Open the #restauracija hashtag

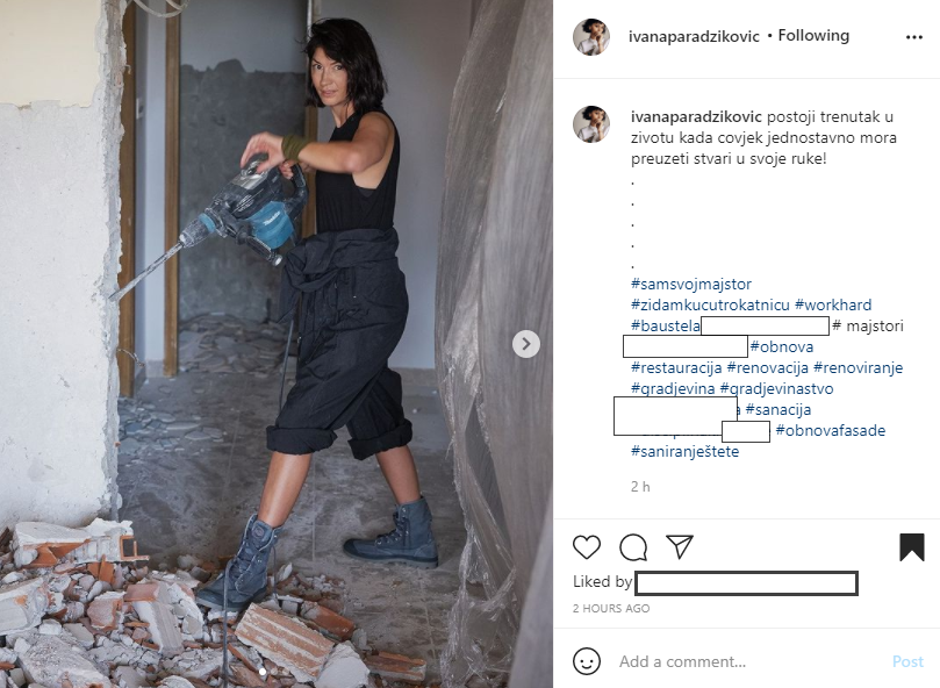[676, 368]
